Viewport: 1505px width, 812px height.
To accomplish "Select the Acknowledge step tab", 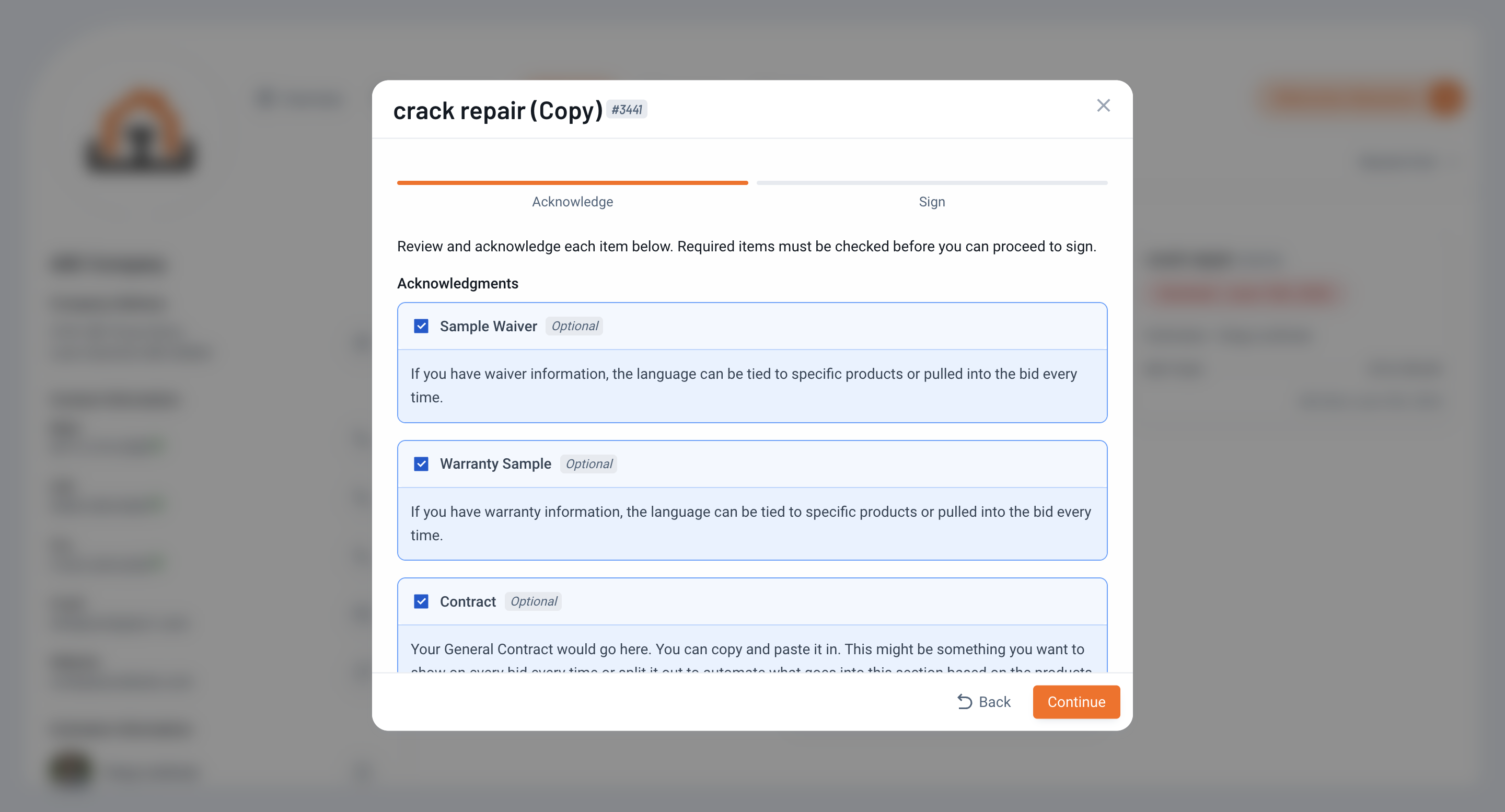I will 573,202.
